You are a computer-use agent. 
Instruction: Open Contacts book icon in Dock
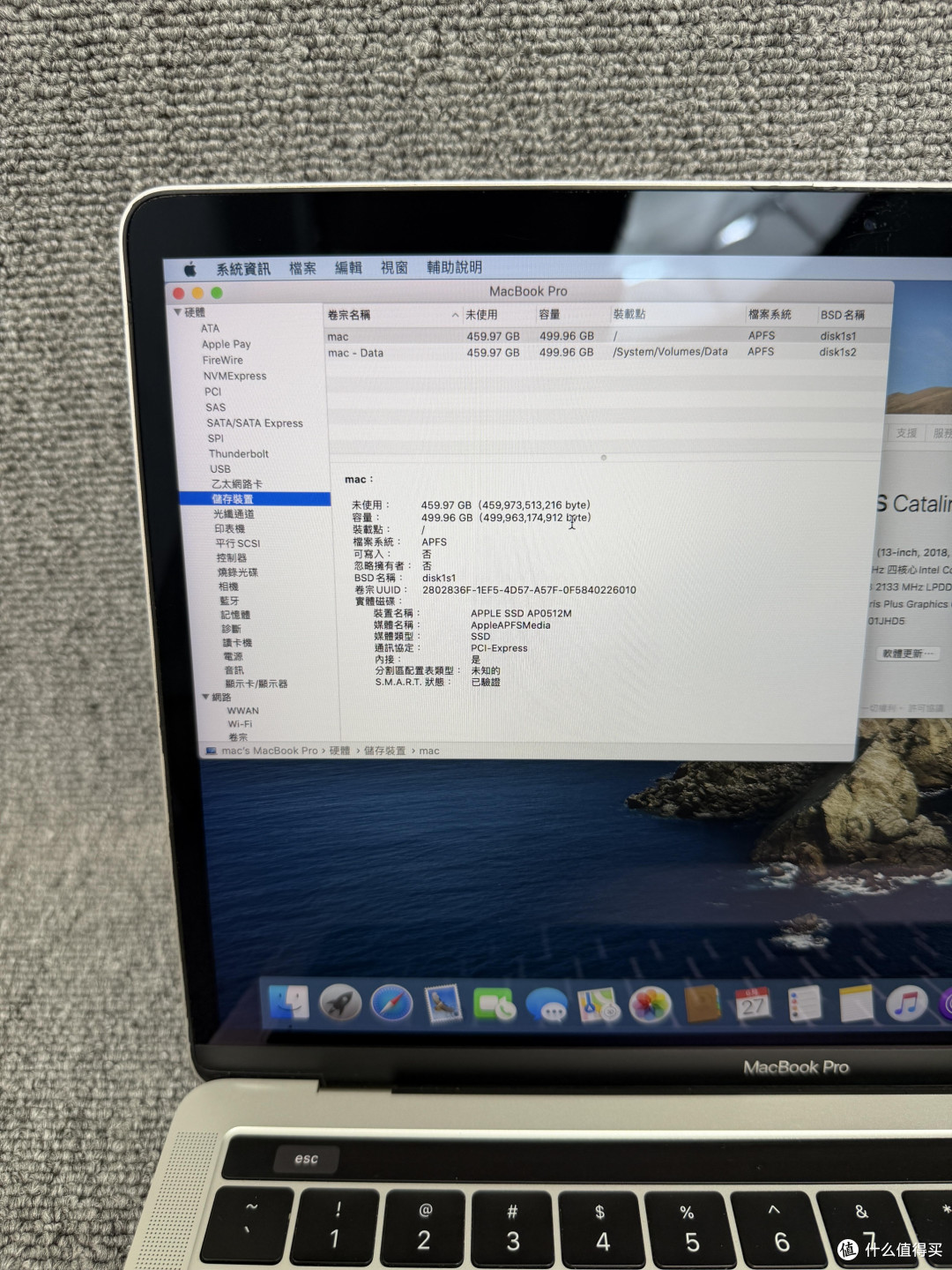703,1005
